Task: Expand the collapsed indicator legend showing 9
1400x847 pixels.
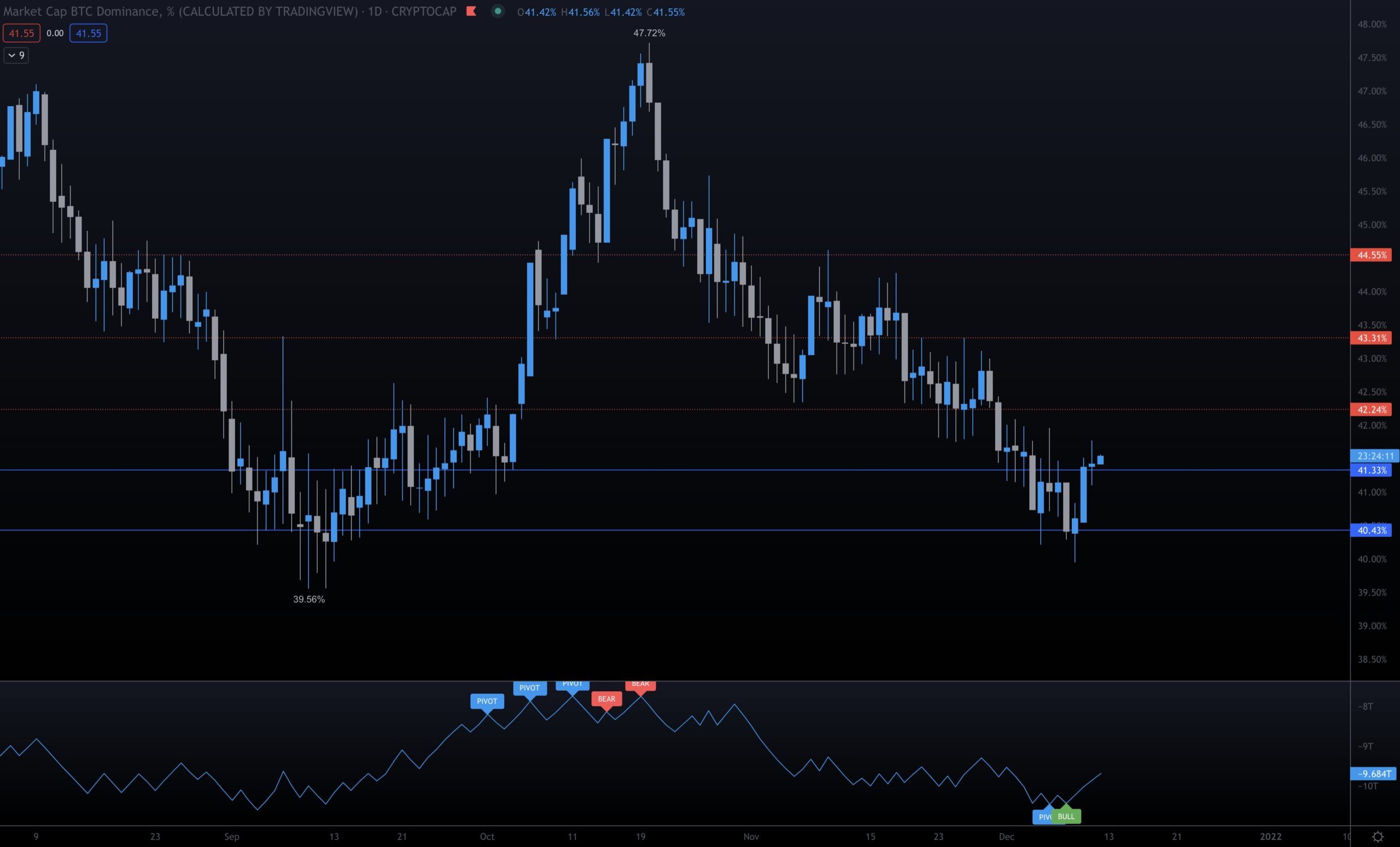Action: tap(16, 55)
